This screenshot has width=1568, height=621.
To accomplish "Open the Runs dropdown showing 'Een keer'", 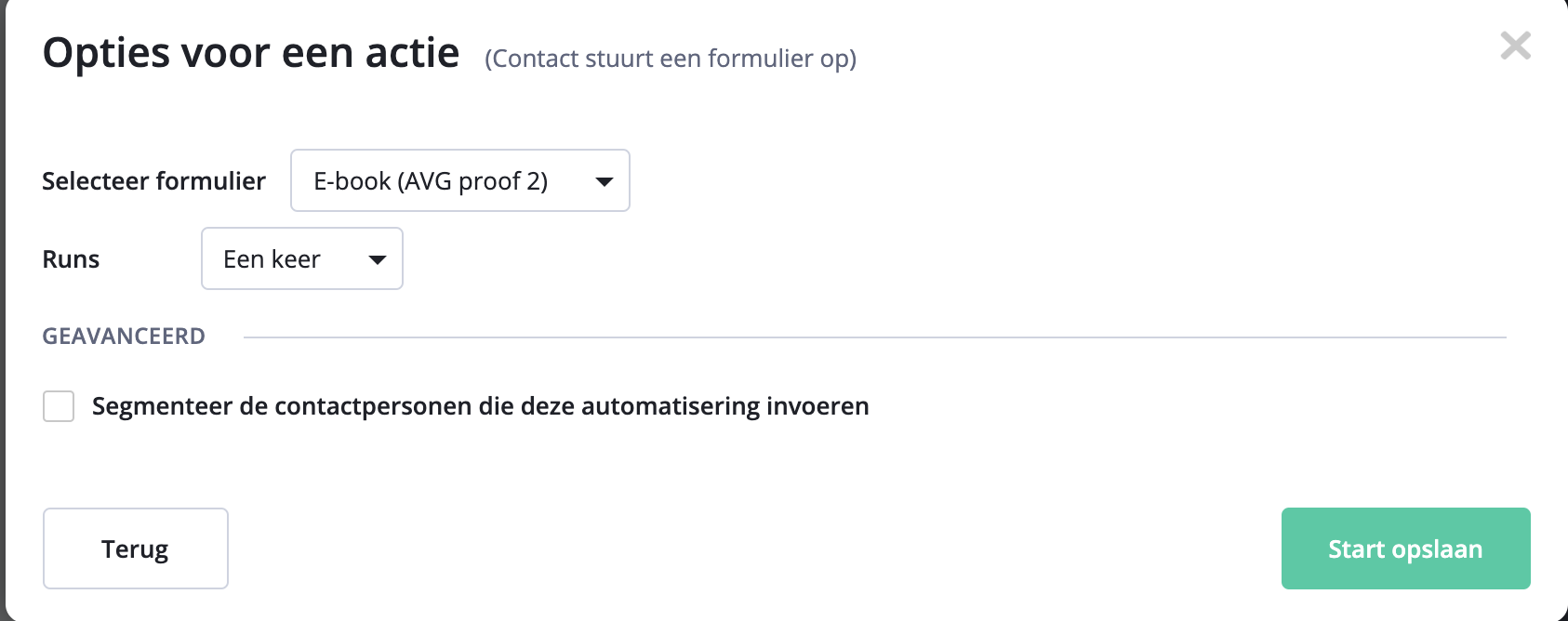I will (301, 258).
